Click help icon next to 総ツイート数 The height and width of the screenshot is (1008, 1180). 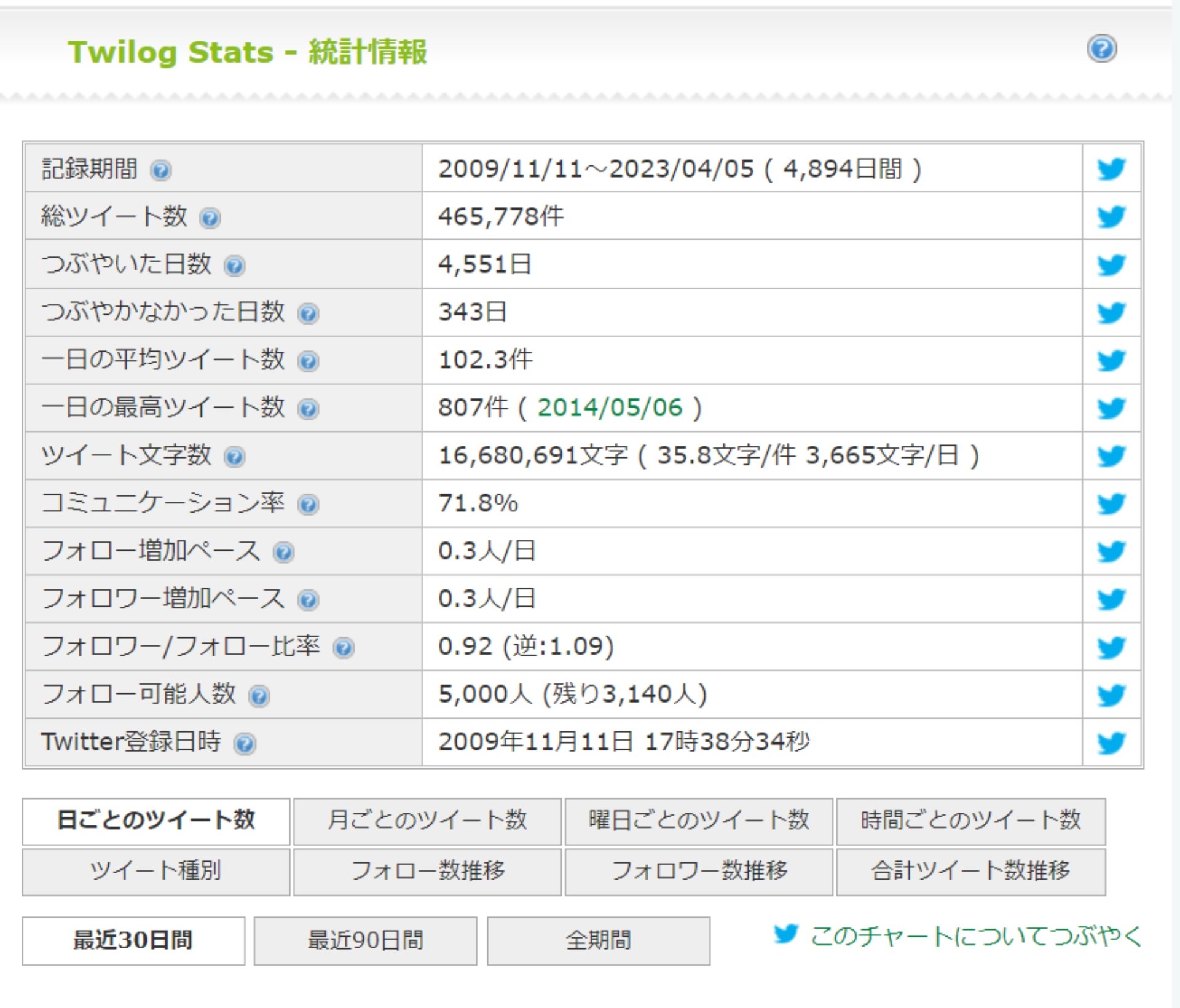click(x=210, y=218)
